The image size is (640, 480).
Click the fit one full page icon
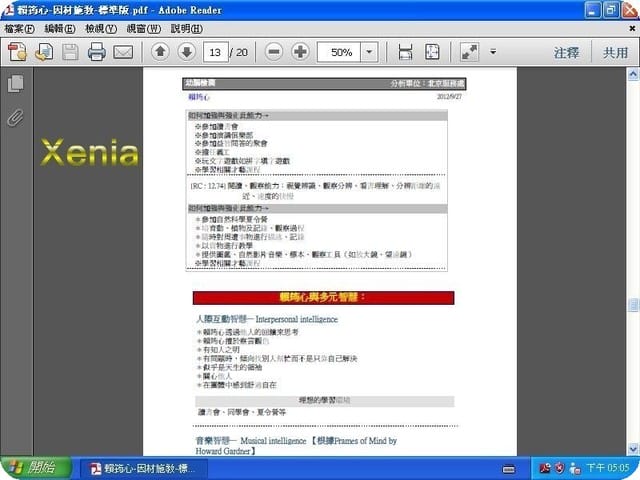pos(432,52)
